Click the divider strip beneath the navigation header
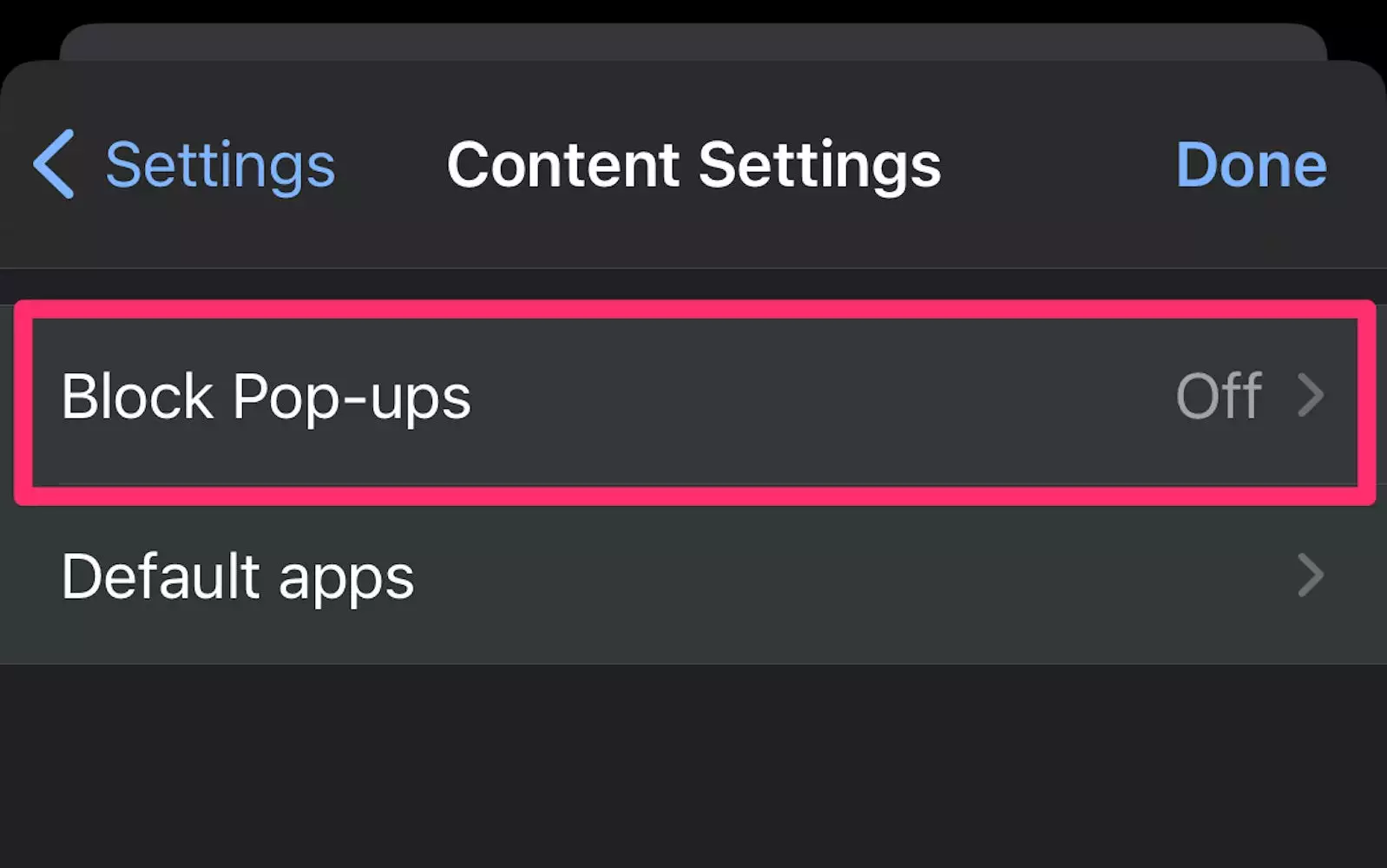The height and width of the screenshot is (868, 1387). tap(694, 285)
